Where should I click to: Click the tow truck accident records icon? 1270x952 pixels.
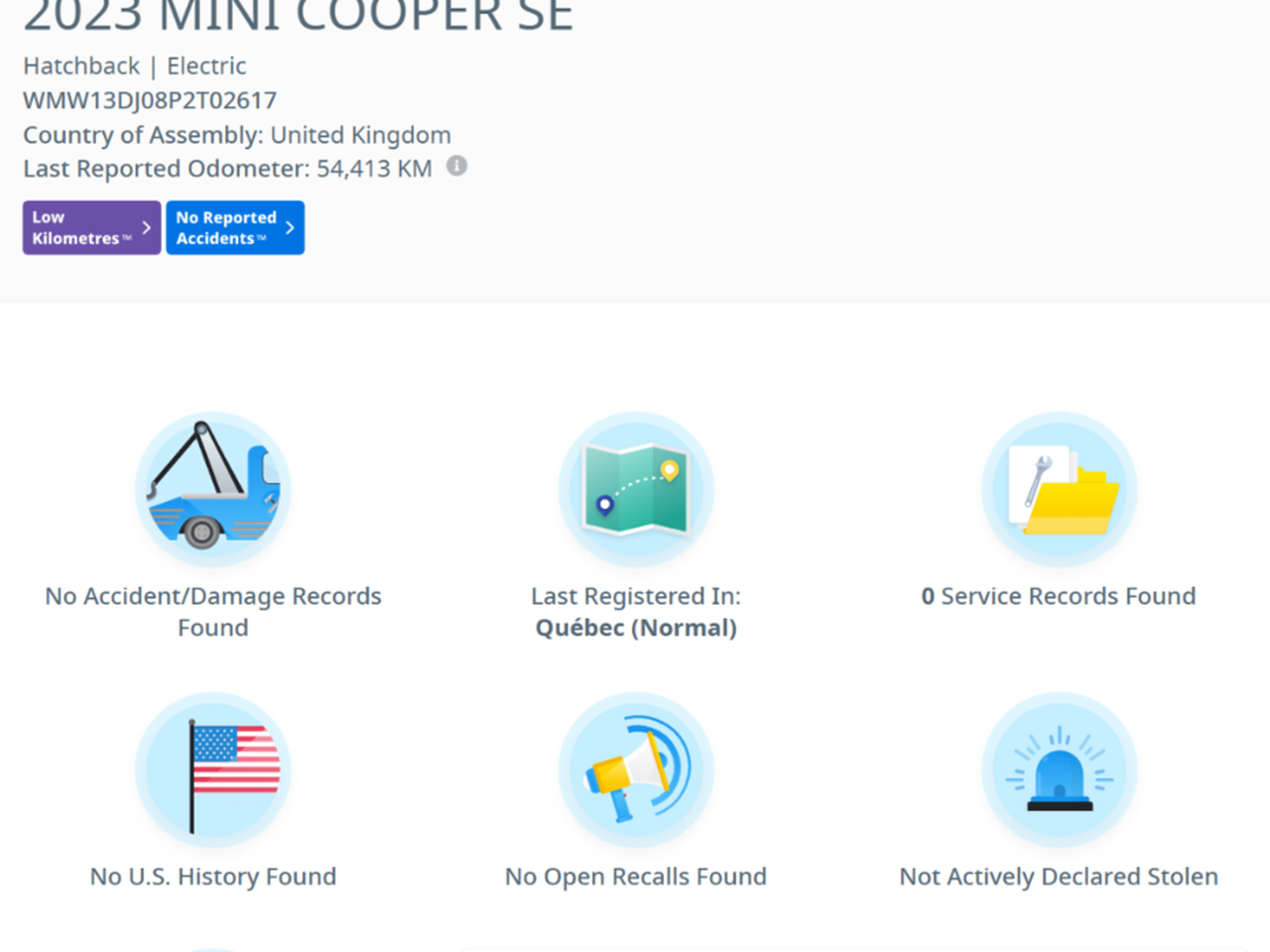click(212, 490)
